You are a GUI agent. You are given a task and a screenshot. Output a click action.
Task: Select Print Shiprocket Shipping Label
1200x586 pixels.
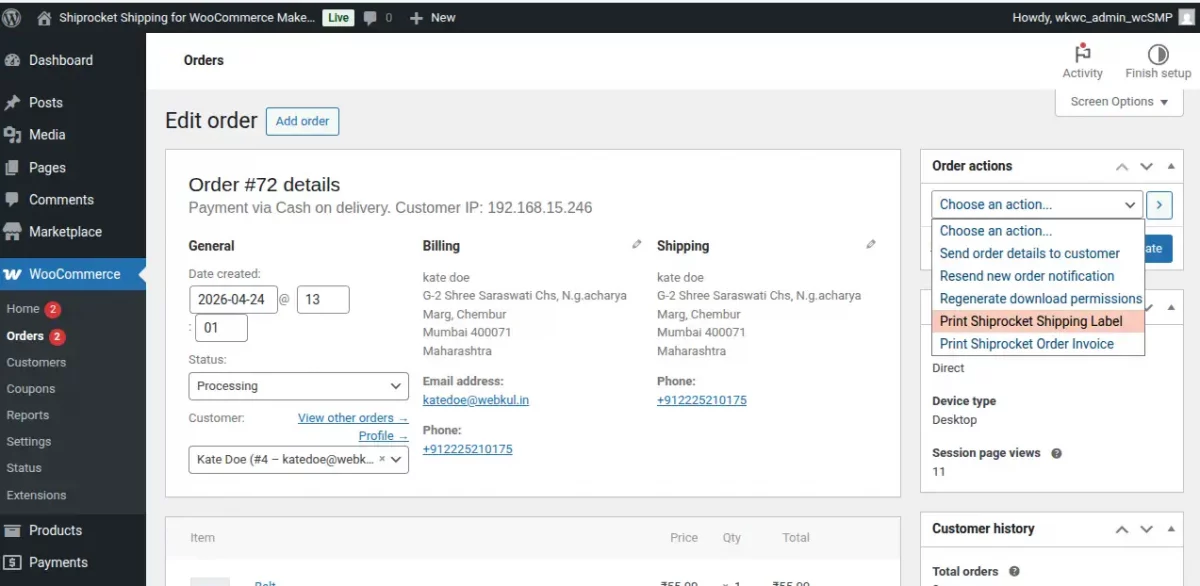pos(1038,321)
